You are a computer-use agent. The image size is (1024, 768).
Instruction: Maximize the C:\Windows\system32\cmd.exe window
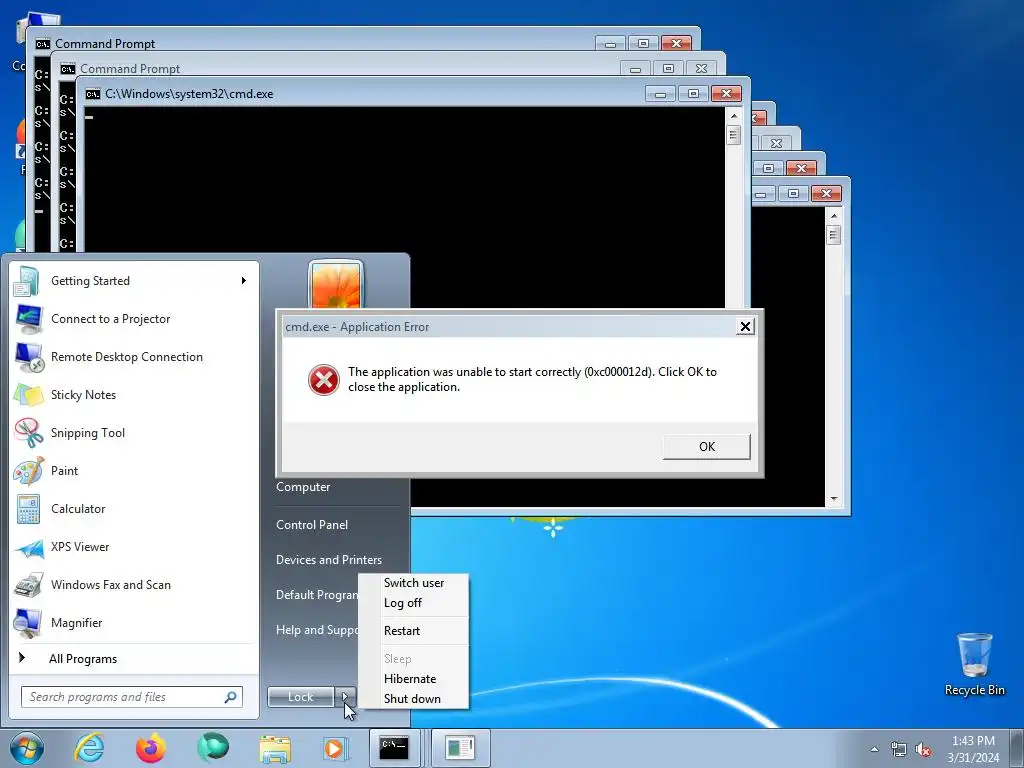(x=694, y=94)
